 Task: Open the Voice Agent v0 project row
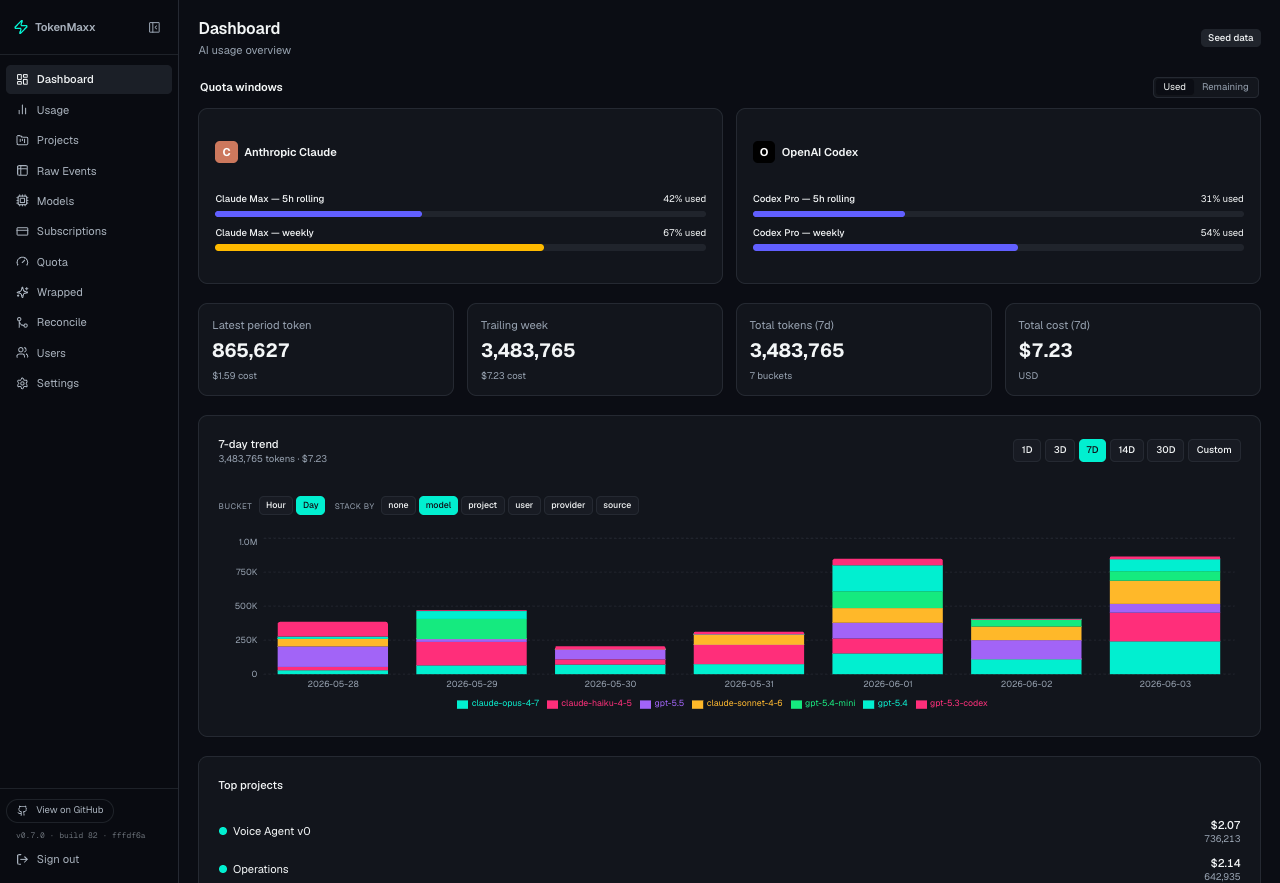[729, 831]
